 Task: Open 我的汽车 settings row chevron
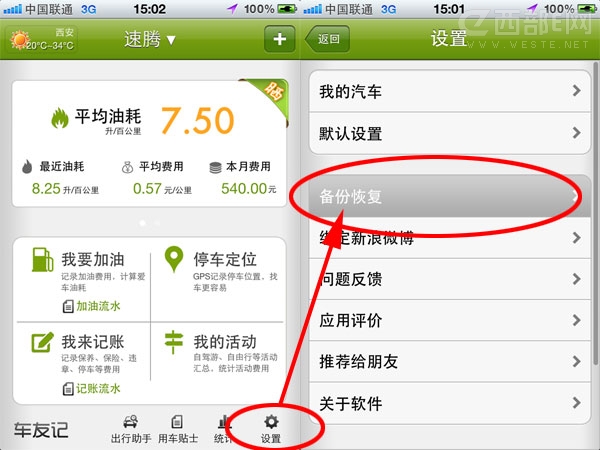576,91
